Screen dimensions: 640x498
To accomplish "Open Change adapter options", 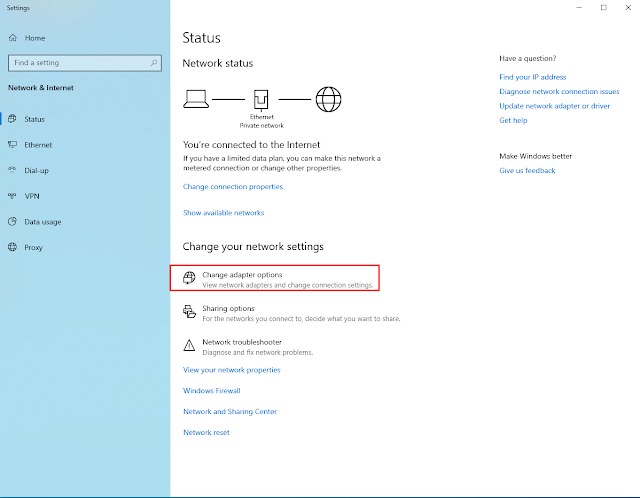I will coord(275,278).
